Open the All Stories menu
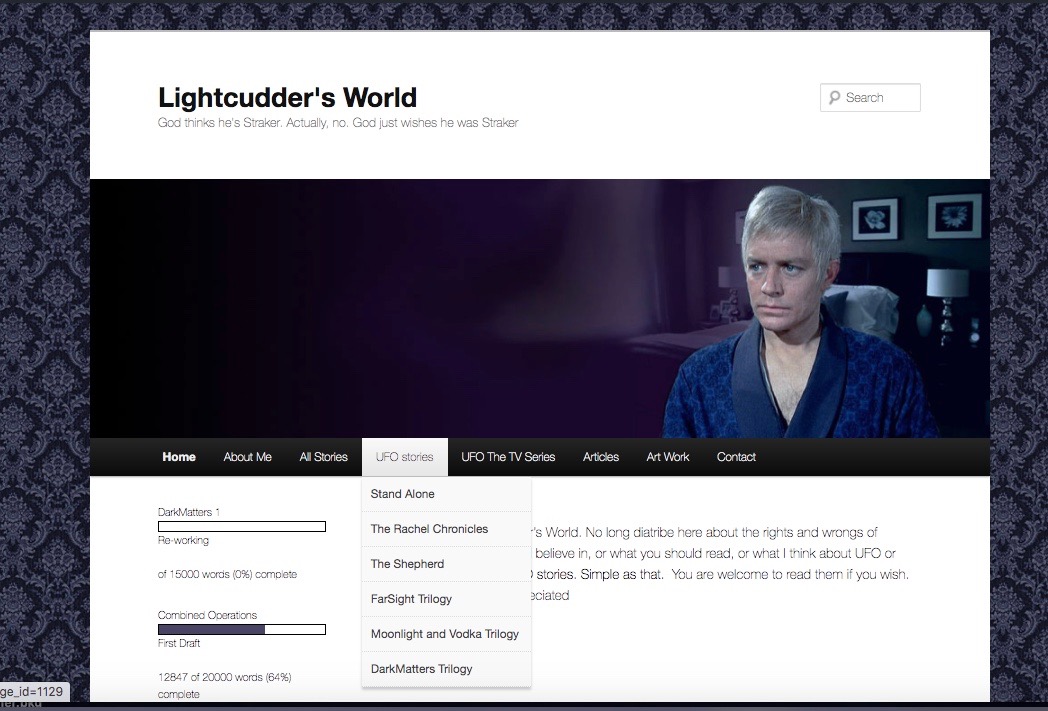Viewport: 1048px width, 711px height. point(323,457)
